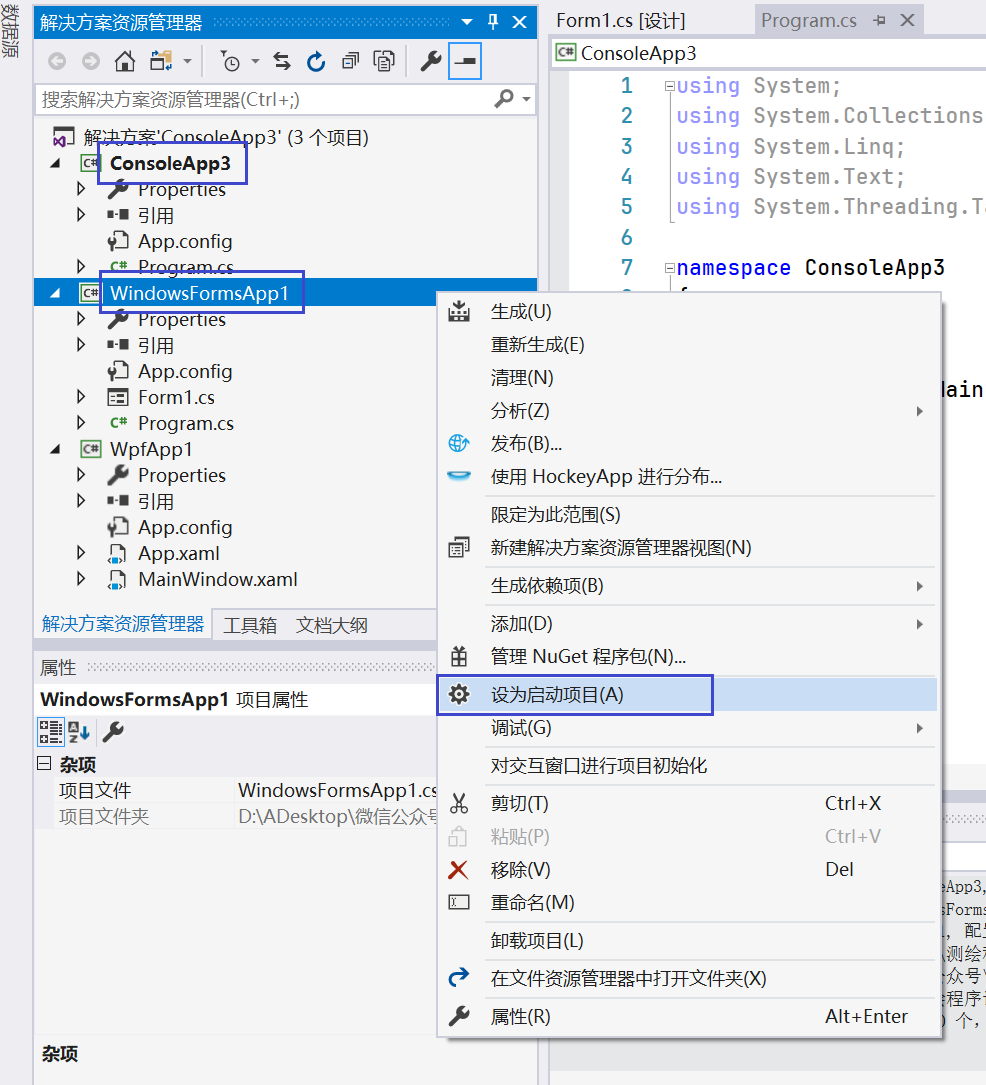Choose 发布(B)... from the context menu

pos(688,444)
